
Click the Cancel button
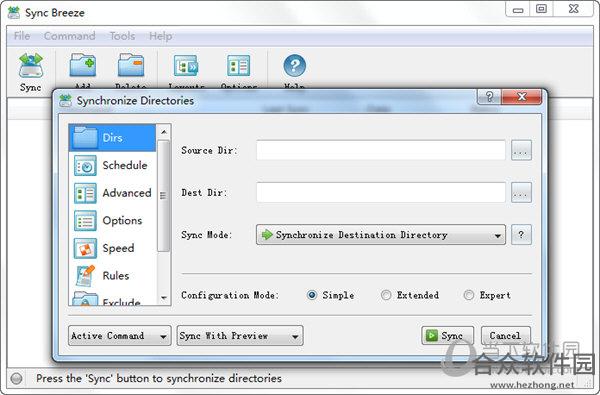point(505,336)
